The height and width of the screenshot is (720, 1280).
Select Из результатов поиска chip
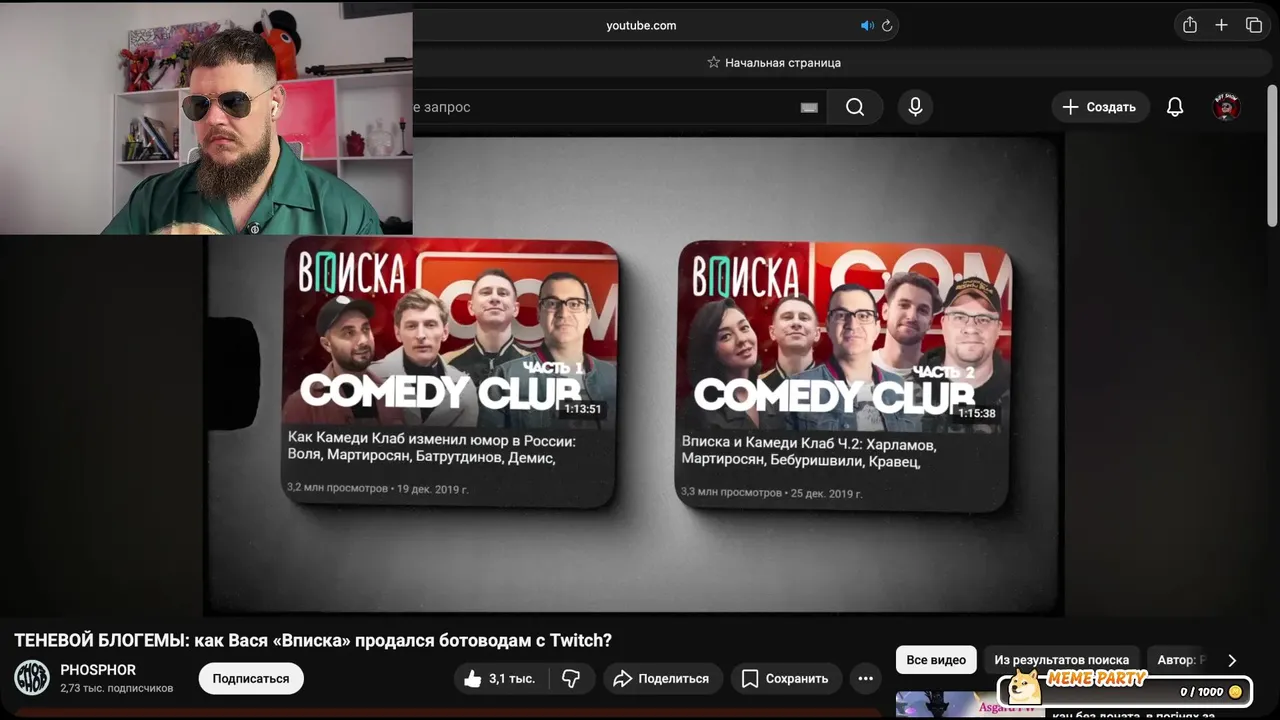[x=1062, y=660]
